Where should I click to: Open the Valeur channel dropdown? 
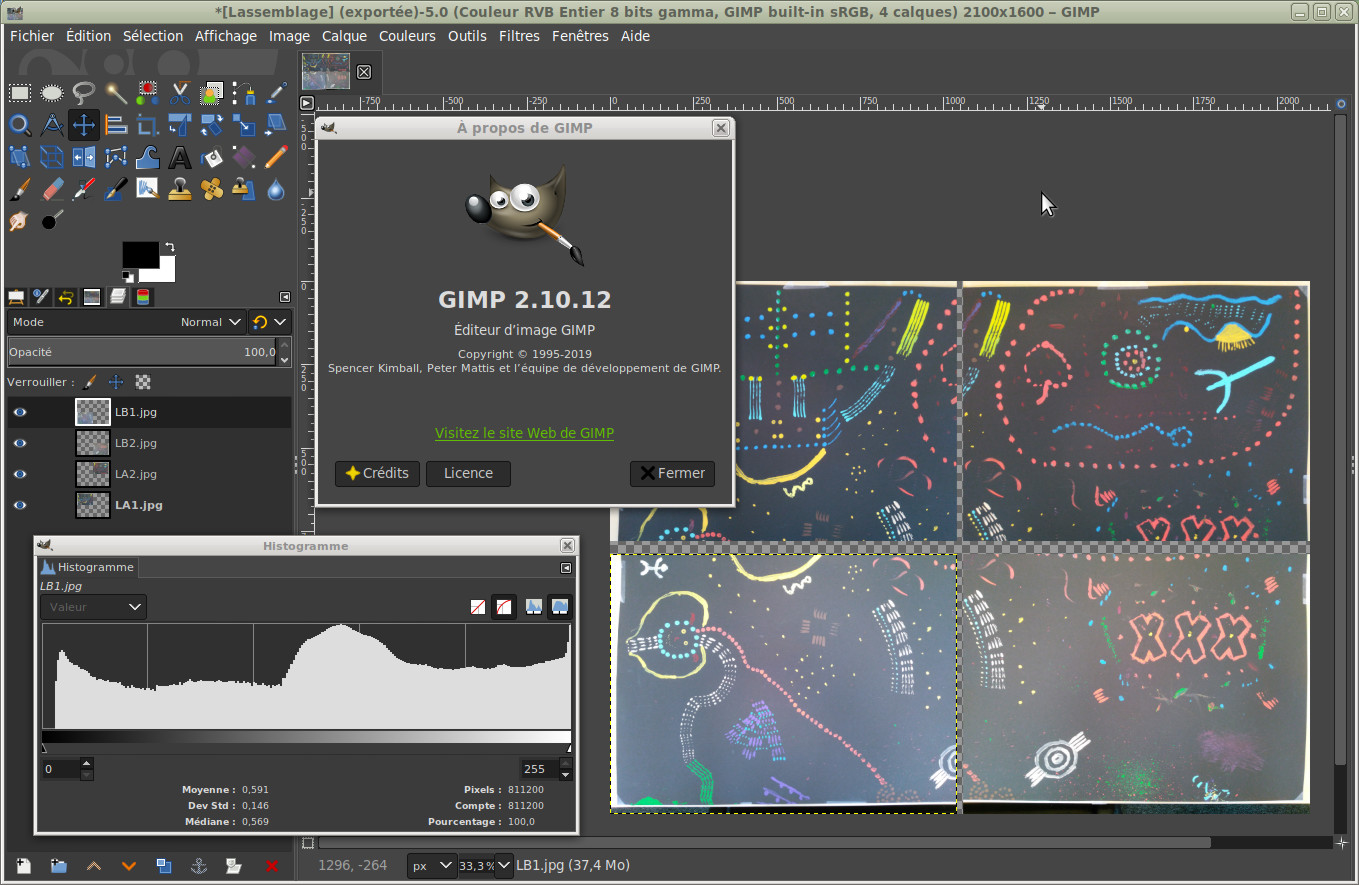[93, 607]
